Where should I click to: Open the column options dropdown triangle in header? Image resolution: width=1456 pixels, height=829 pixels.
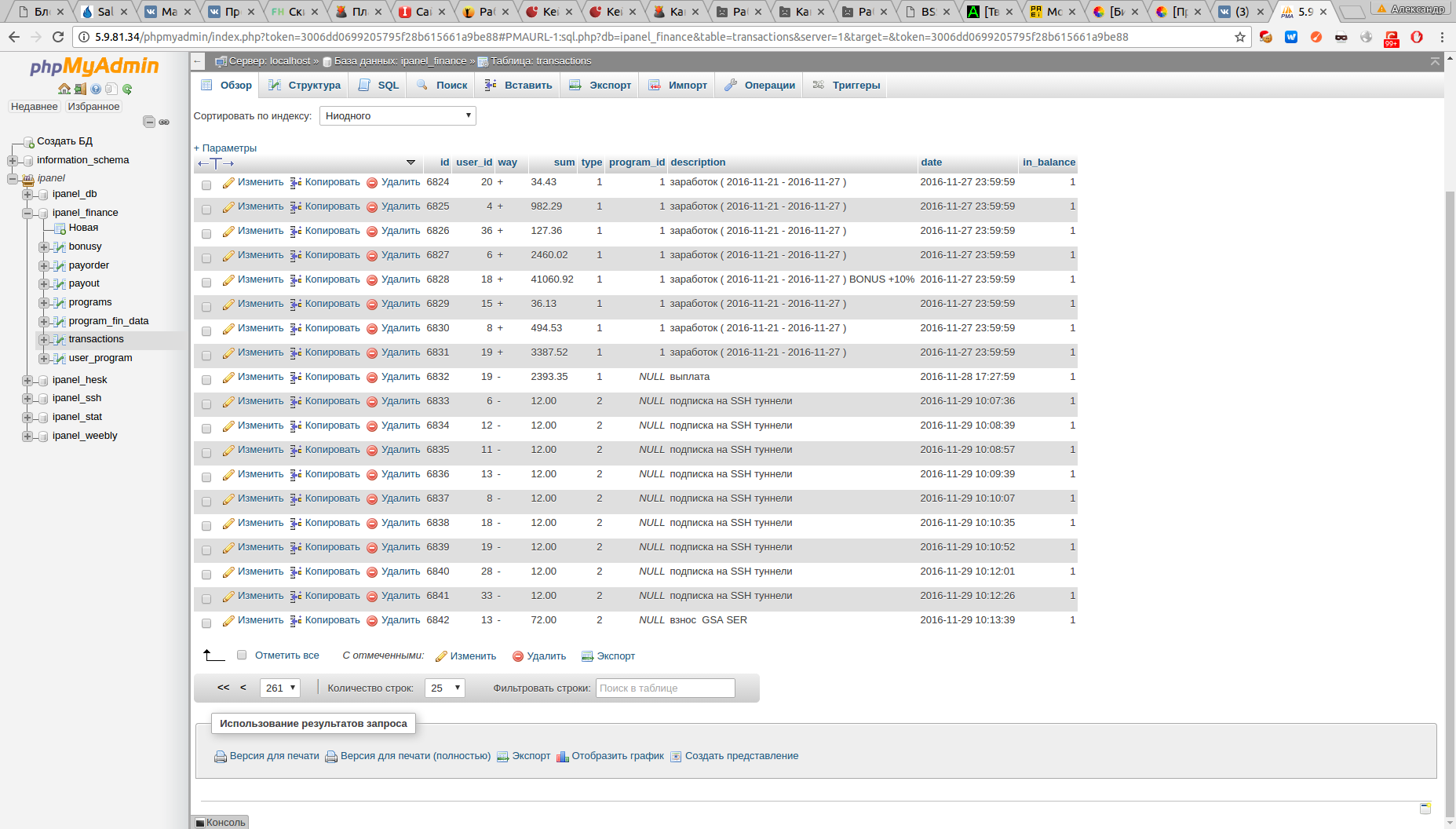[x=411, y=163]
